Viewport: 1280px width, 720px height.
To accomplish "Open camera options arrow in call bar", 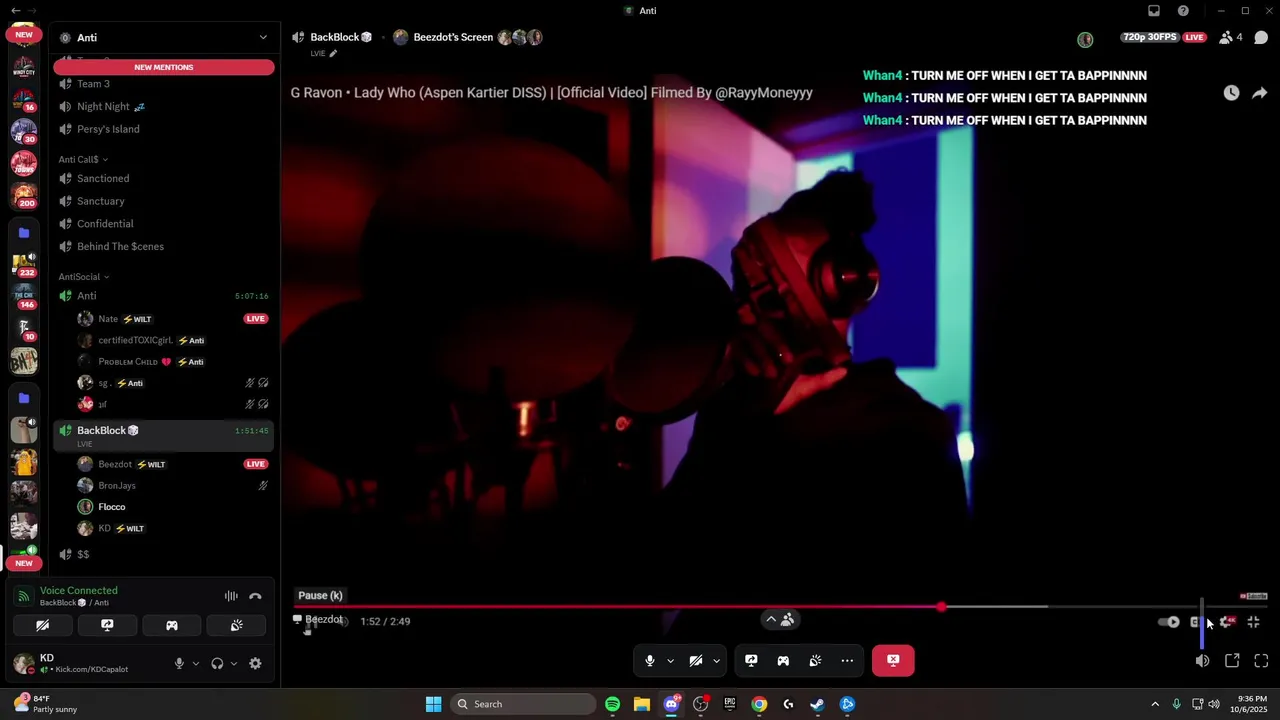I will click(716, 660).
